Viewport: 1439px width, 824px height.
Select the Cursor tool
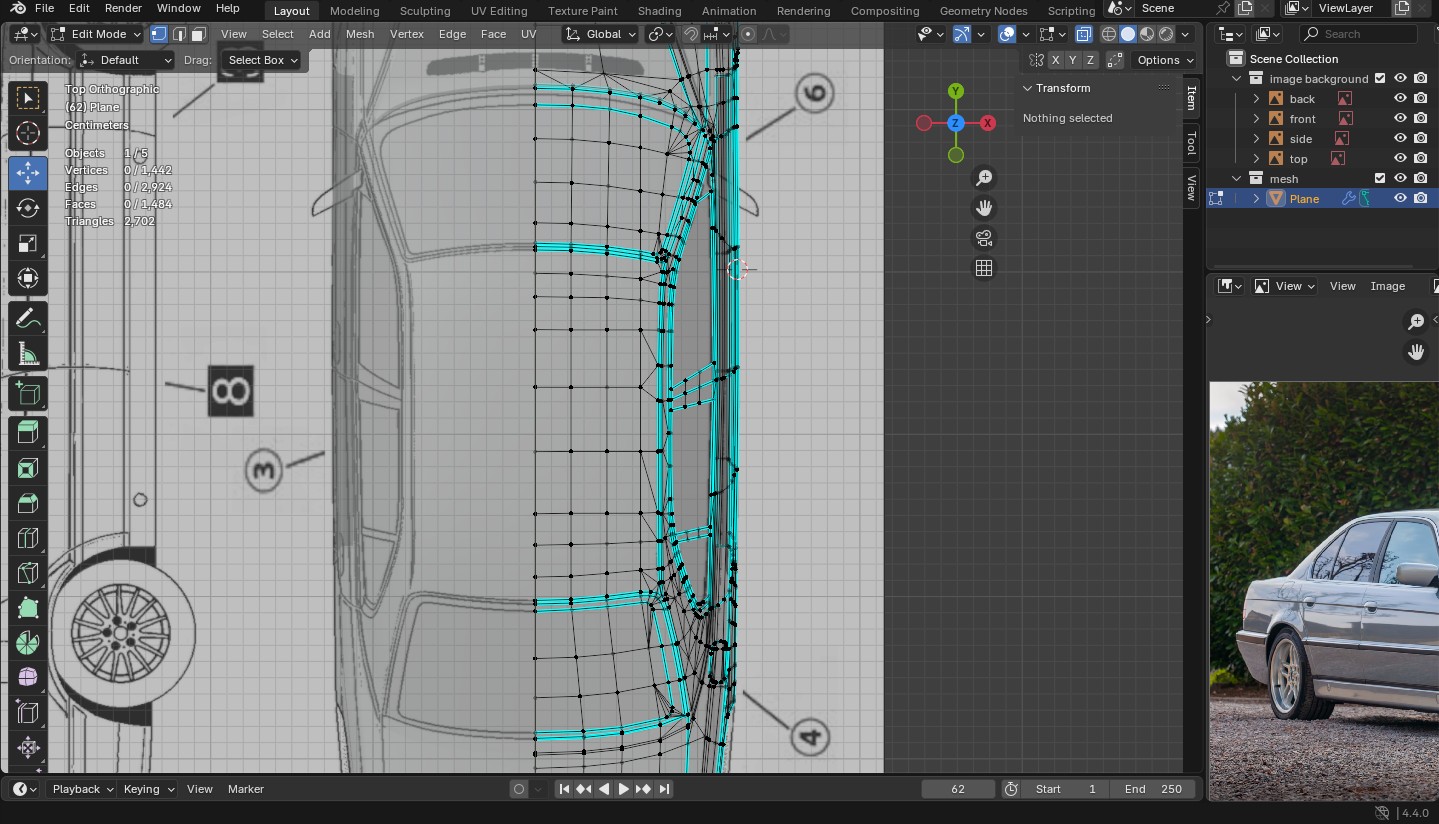tap(28, 133)
